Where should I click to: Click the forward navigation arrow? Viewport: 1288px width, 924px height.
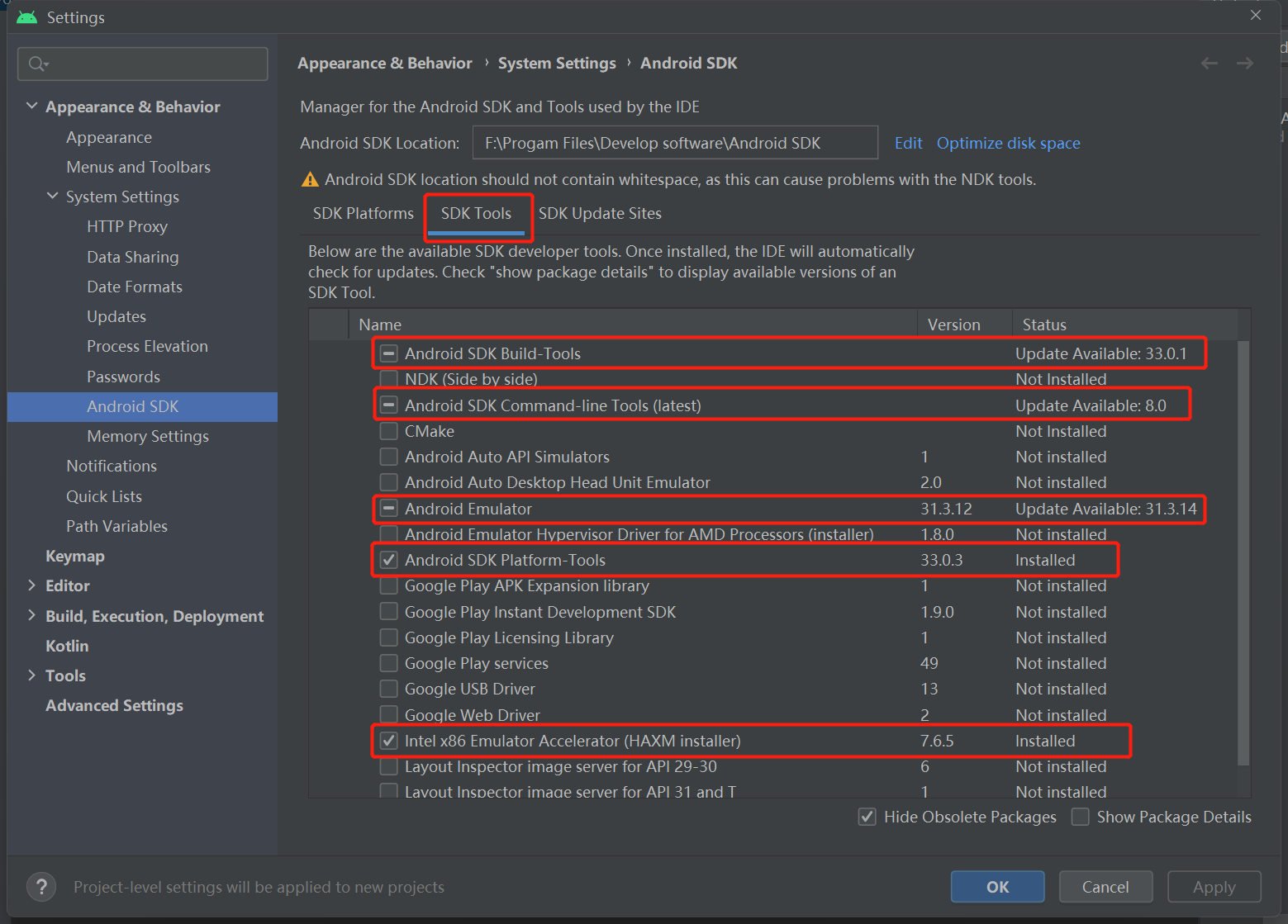(1245, 64)
